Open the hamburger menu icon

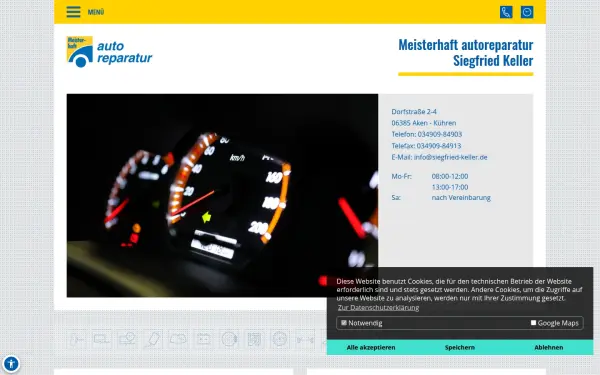coord(73,12)
